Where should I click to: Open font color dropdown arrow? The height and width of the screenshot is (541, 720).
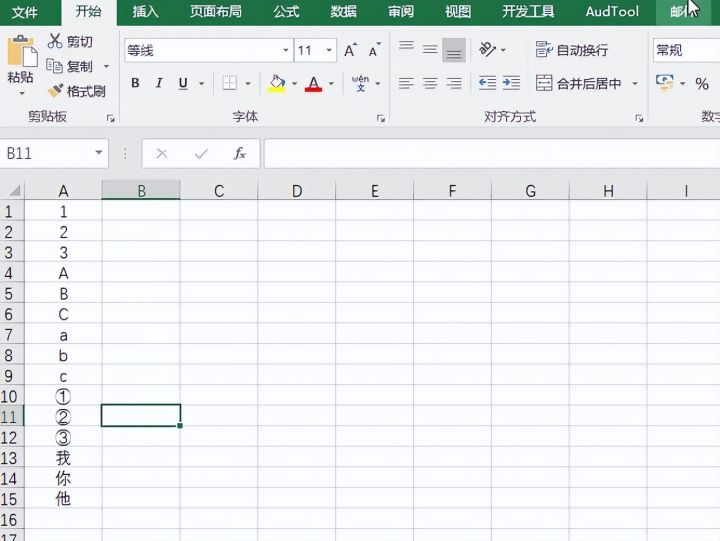(332, 84)
